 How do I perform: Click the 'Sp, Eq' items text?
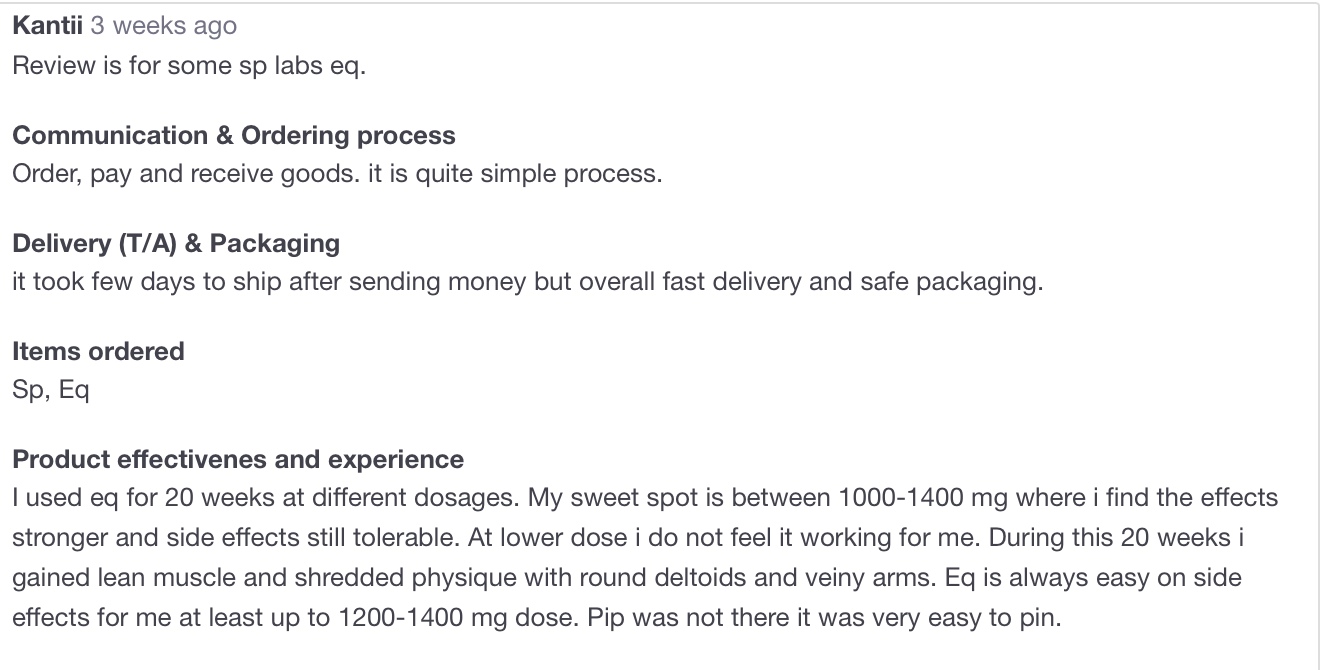[x=51, y=389]
